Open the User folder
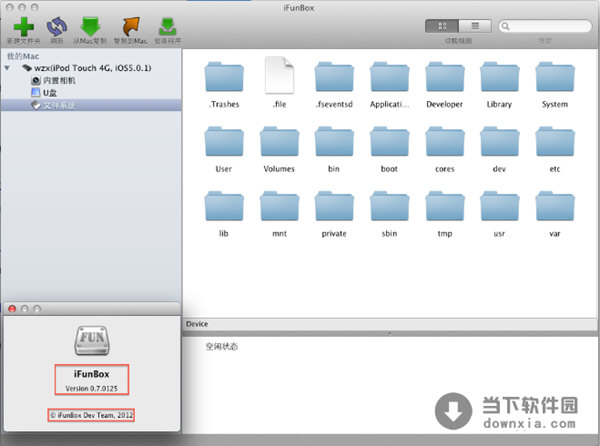 tap(224, 142)
